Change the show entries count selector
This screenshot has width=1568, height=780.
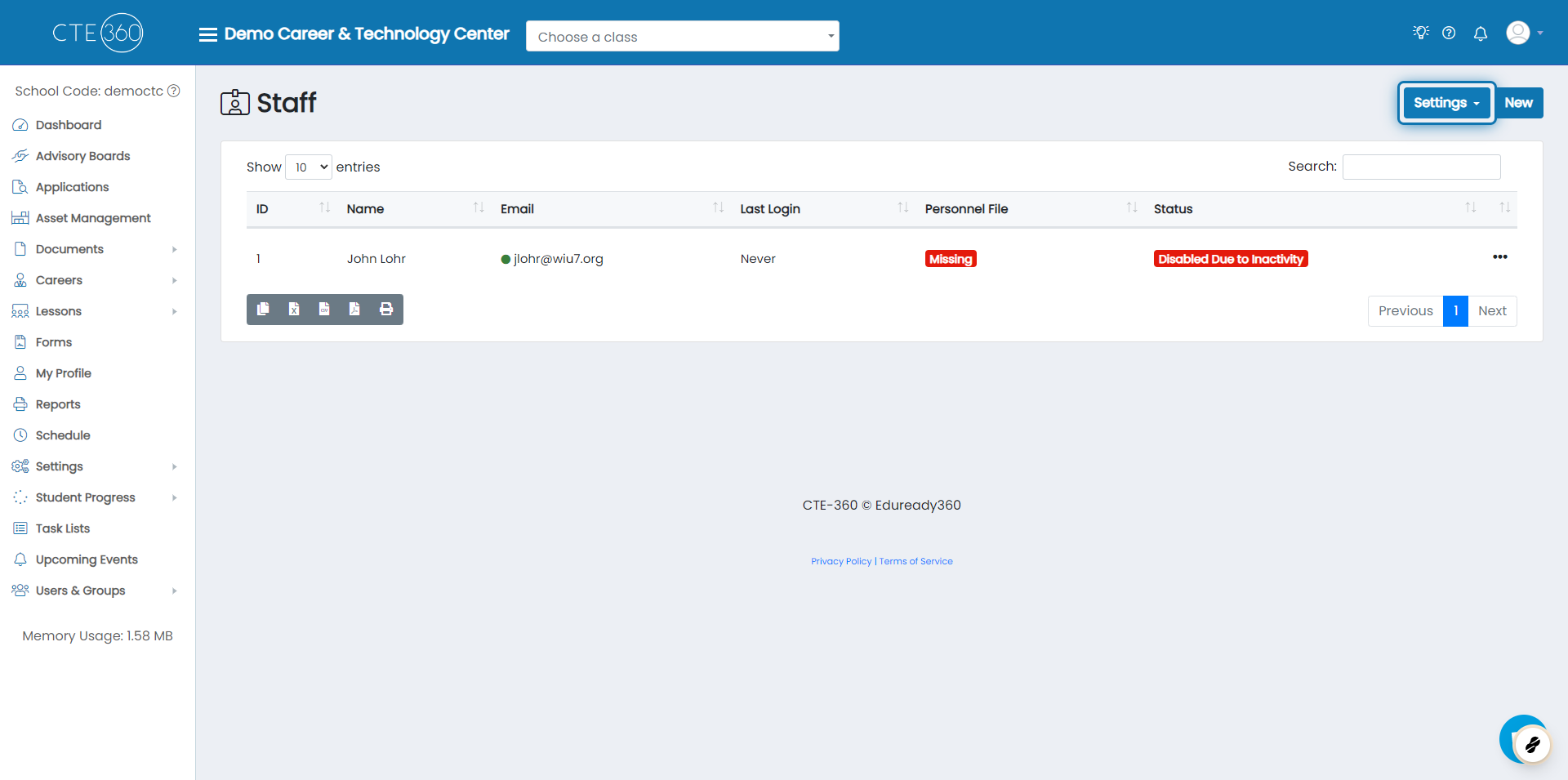309,167
